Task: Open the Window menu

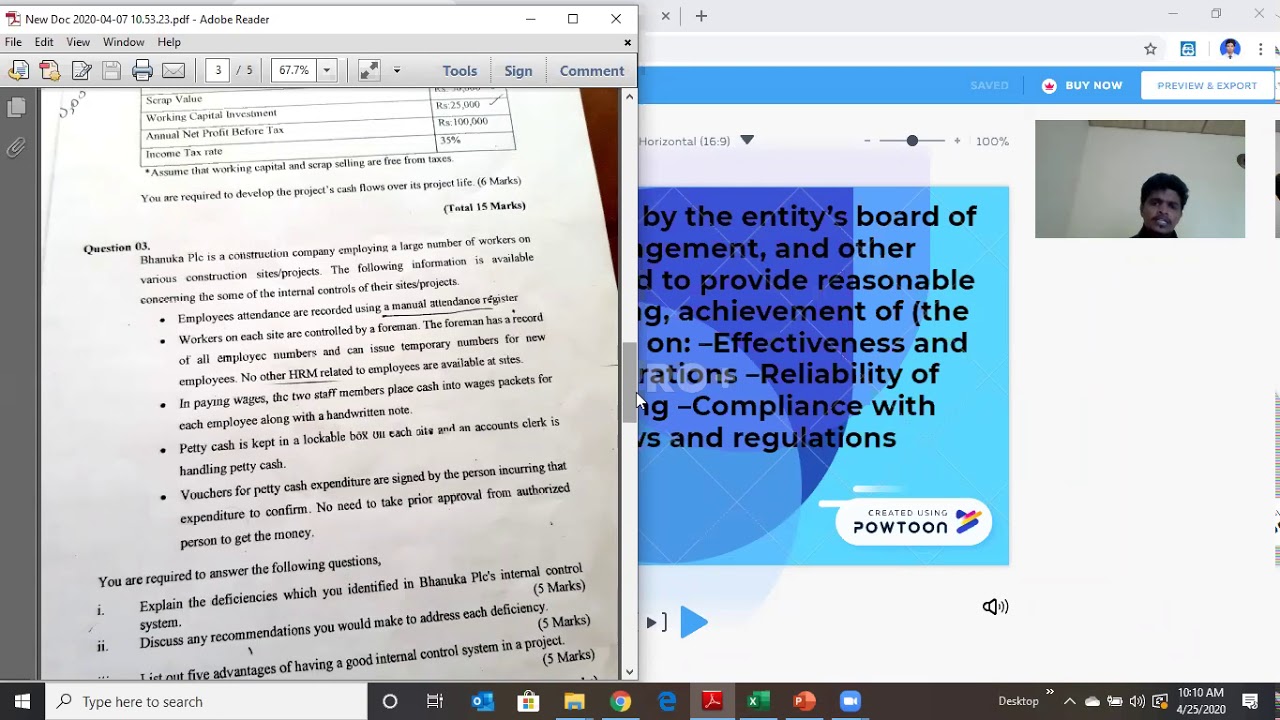Action: [x=124, y=42]
